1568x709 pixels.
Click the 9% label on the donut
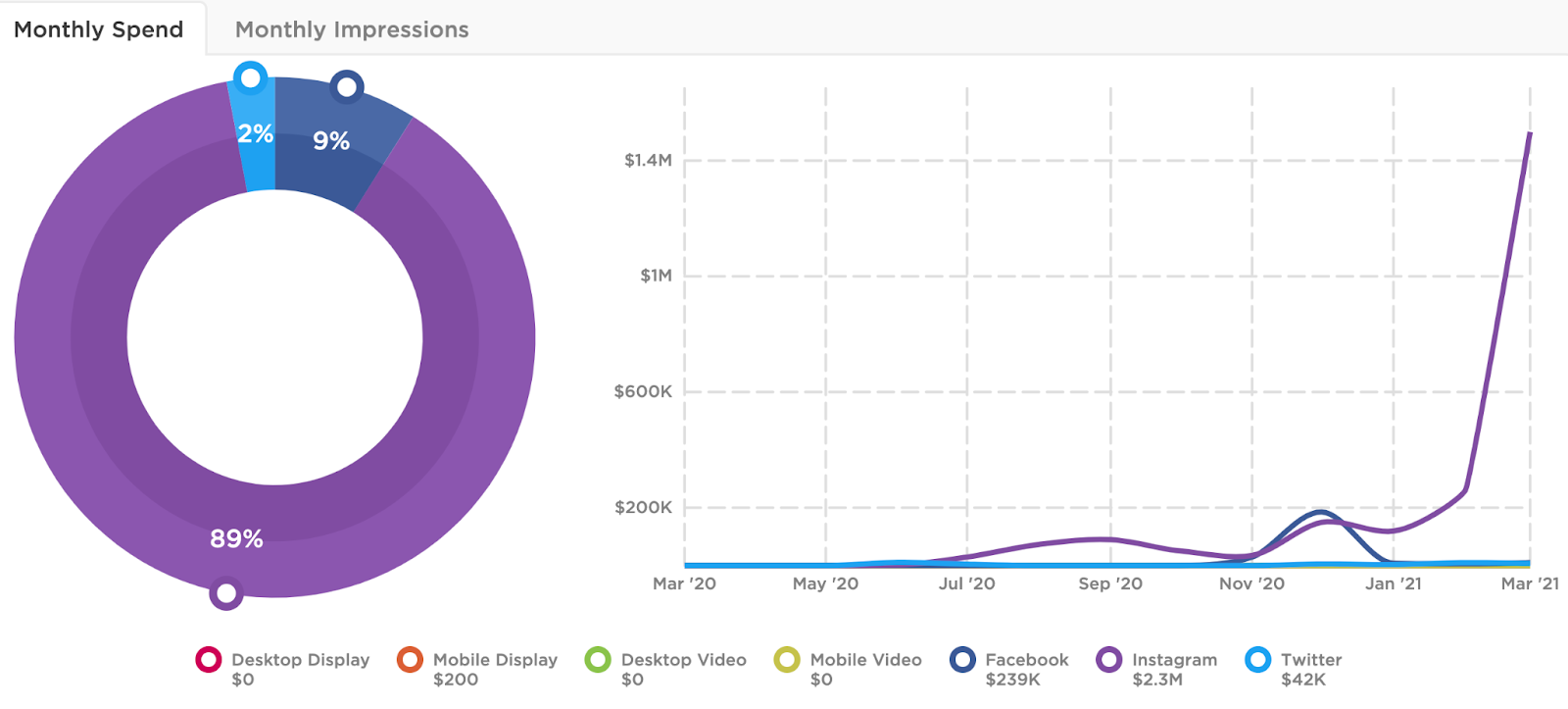pos(331,141)
